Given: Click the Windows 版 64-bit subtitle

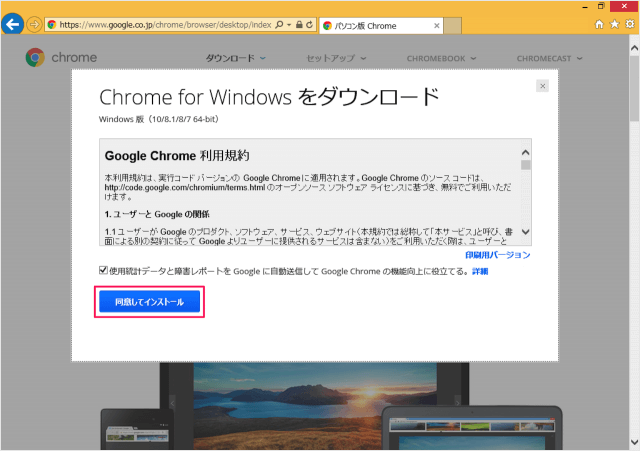Looking at the screenshot, I should click(x=159, y=119).
